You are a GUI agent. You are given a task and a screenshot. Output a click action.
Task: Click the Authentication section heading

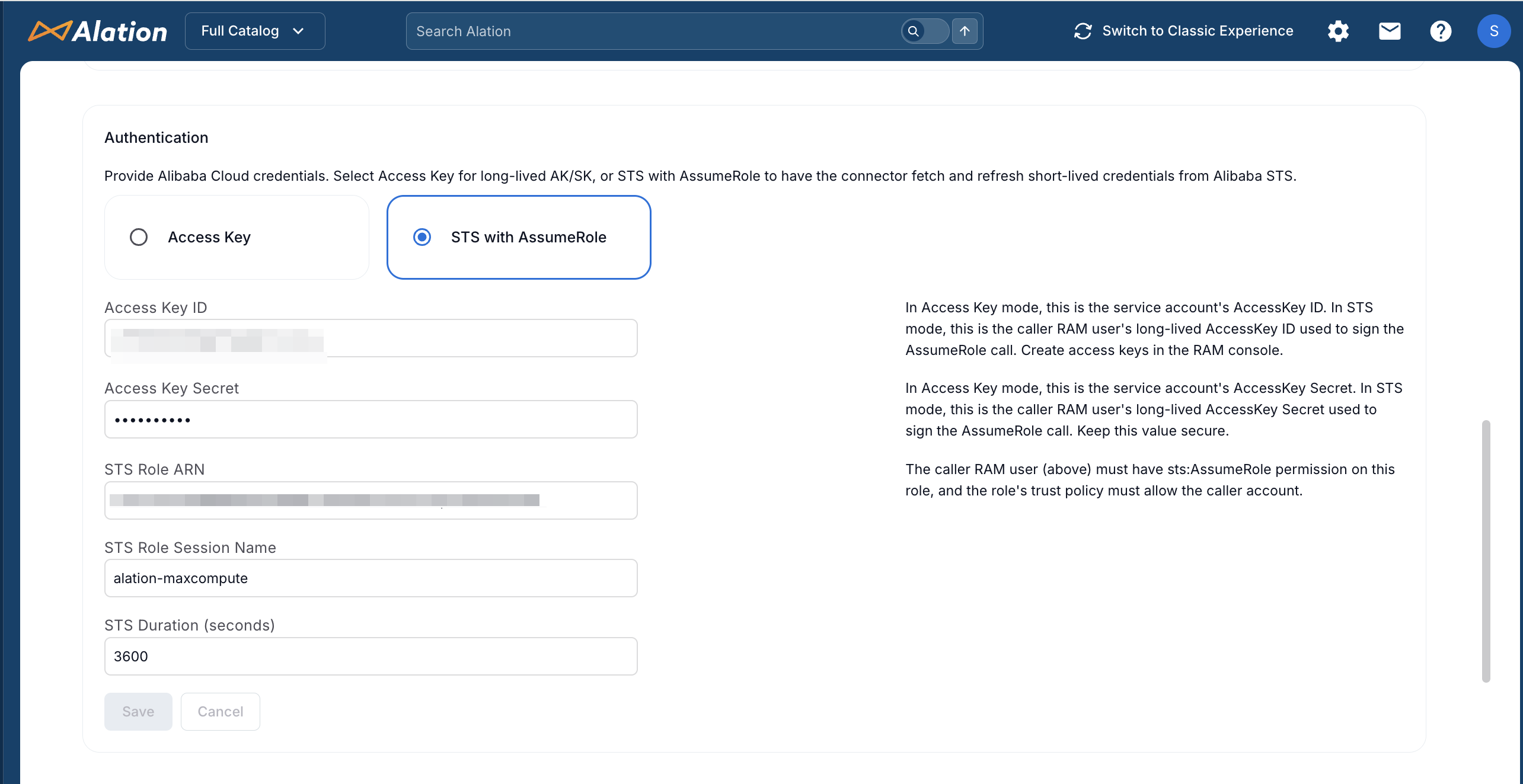tap(157, 137)
